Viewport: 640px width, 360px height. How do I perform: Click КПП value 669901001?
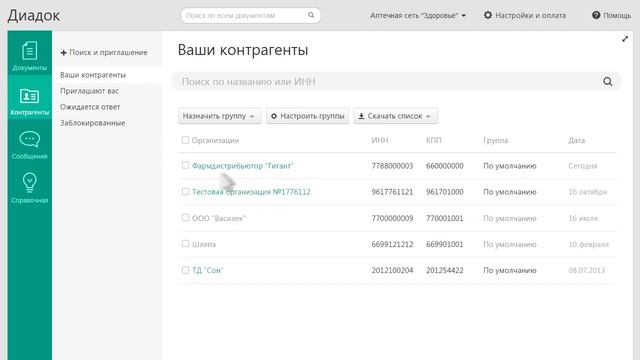tap(444, 244)
